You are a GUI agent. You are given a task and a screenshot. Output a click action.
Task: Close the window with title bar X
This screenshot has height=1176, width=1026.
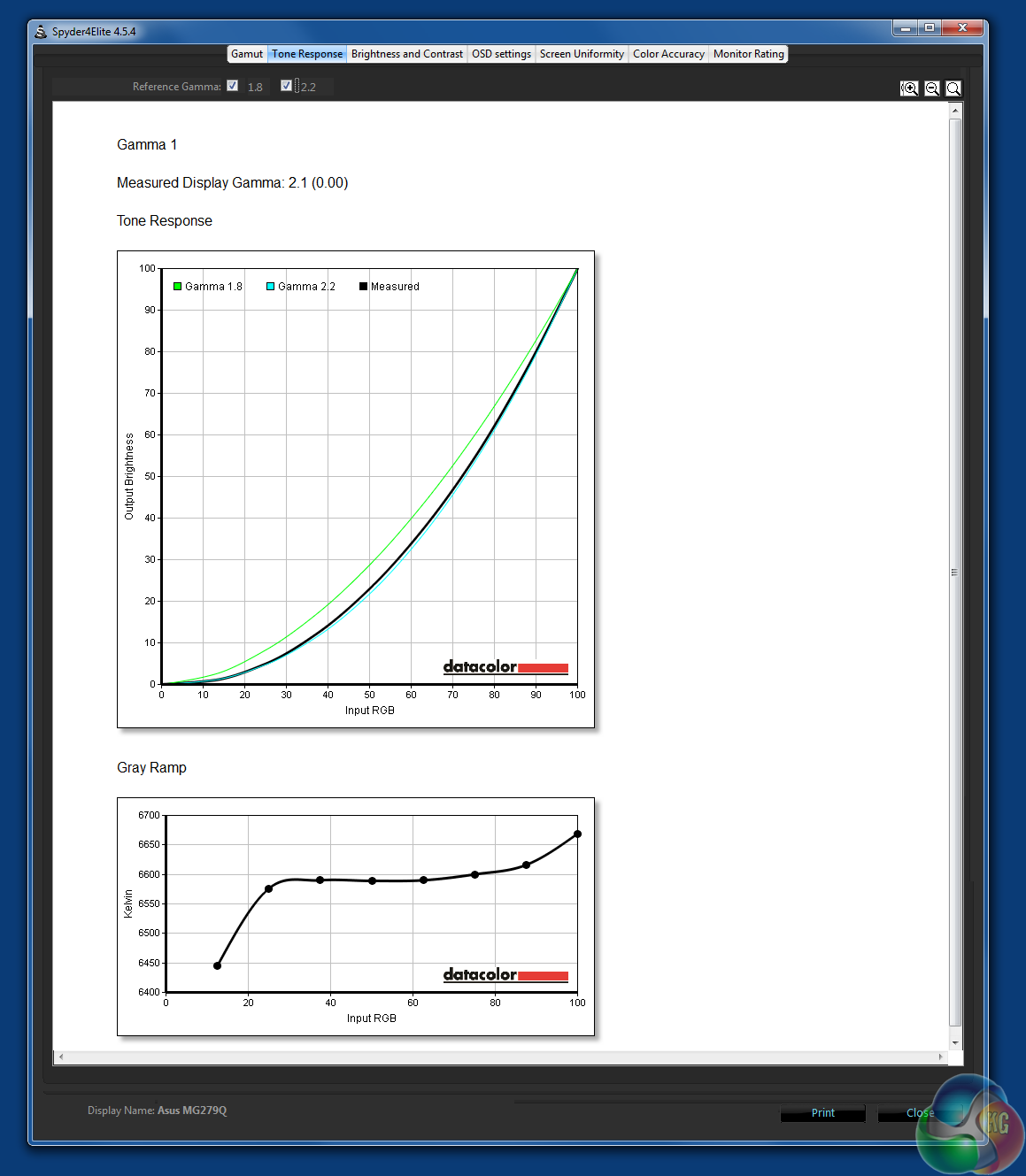(962, 28)
